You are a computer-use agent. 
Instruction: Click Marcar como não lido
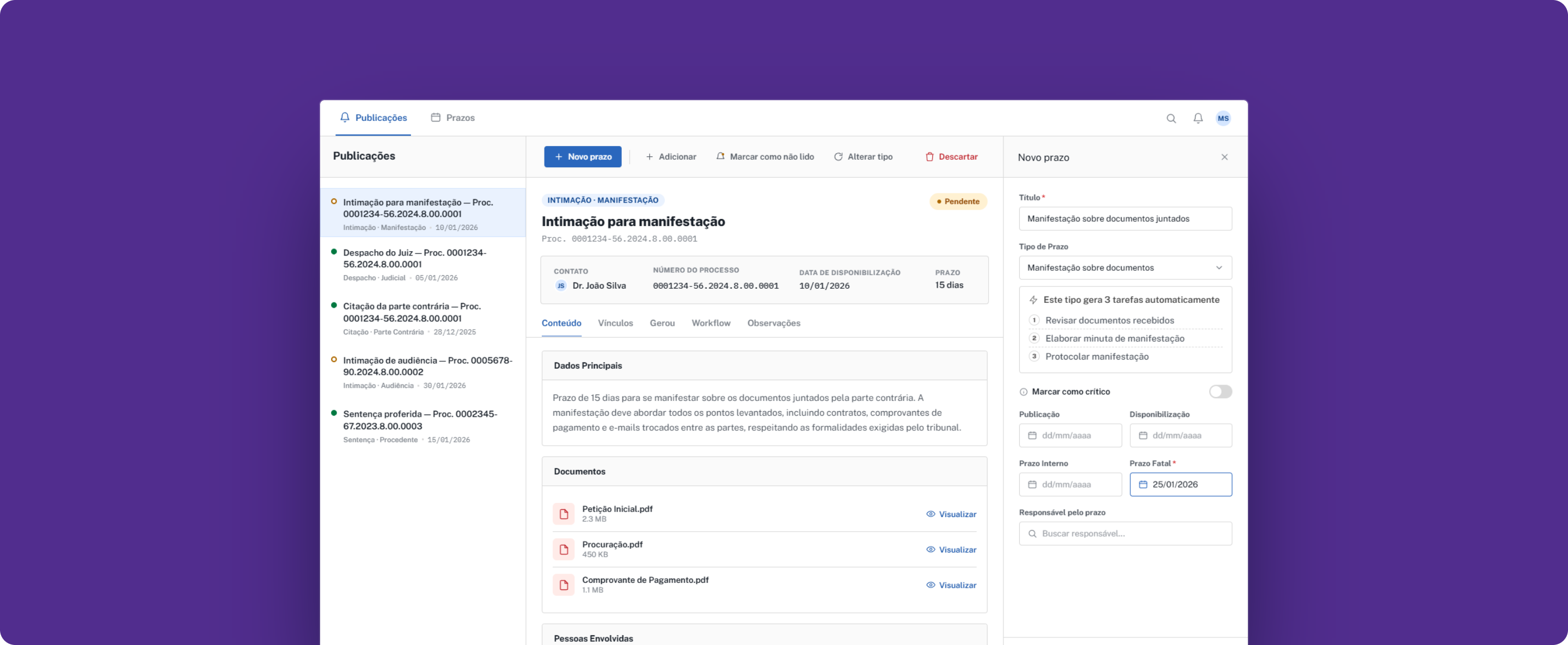click(x=764, y=156)
